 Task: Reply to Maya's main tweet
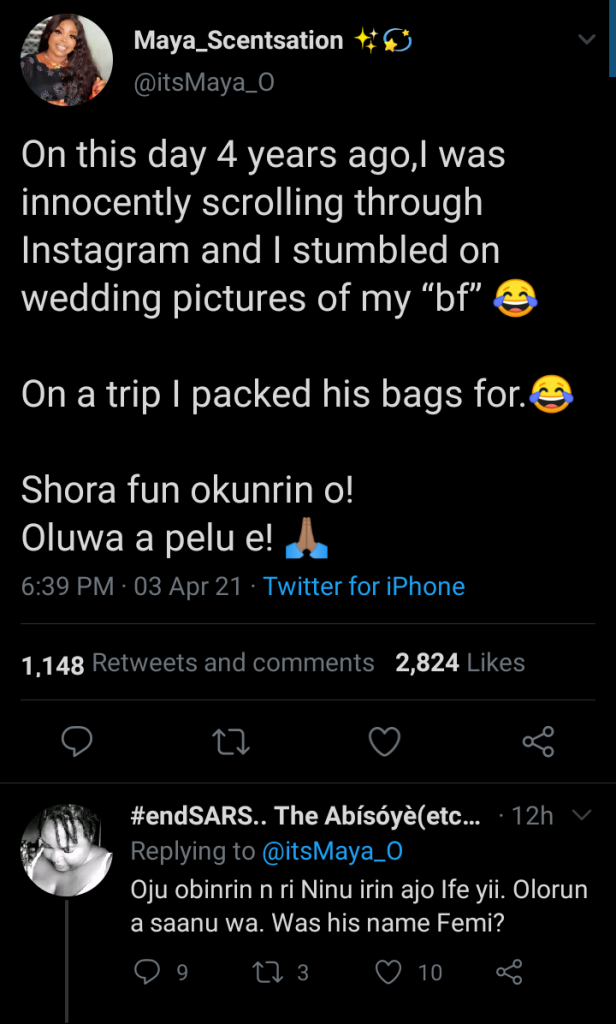pos(77,742)
